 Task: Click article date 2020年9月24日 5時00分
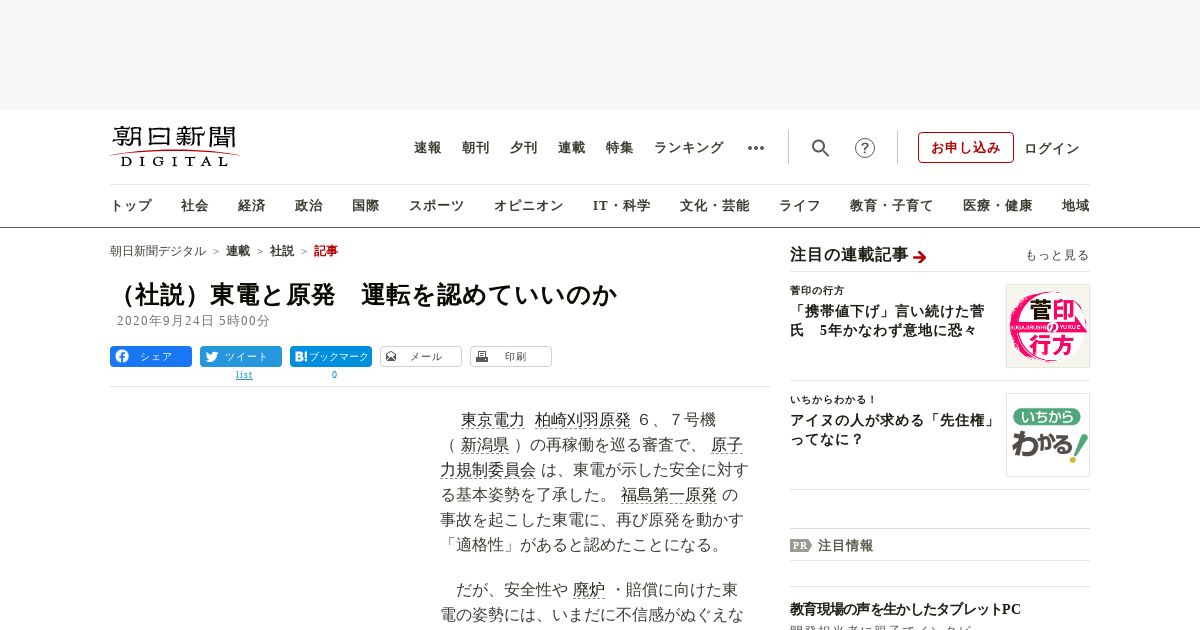click(194, 321)
